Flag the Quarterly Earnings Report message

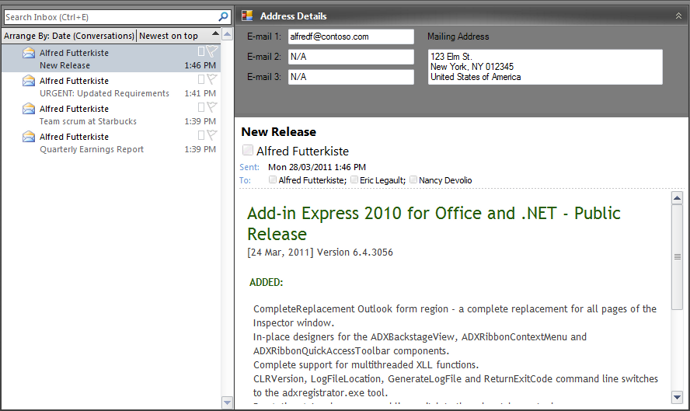(212, 135)
